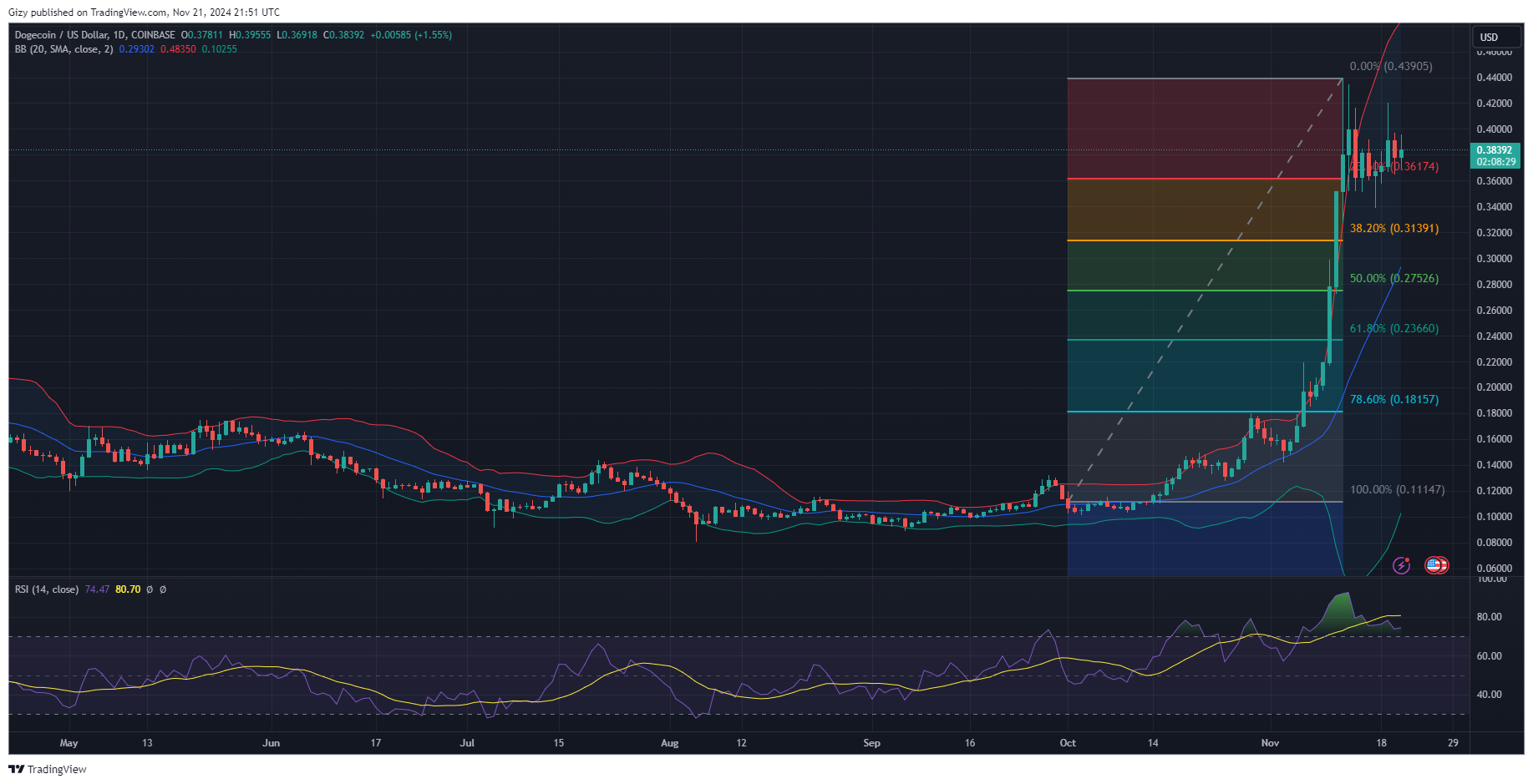Click the 38.20% (0.31391) Fibonacci label
Screen dimensions: 1533x784
(1394, 228)
